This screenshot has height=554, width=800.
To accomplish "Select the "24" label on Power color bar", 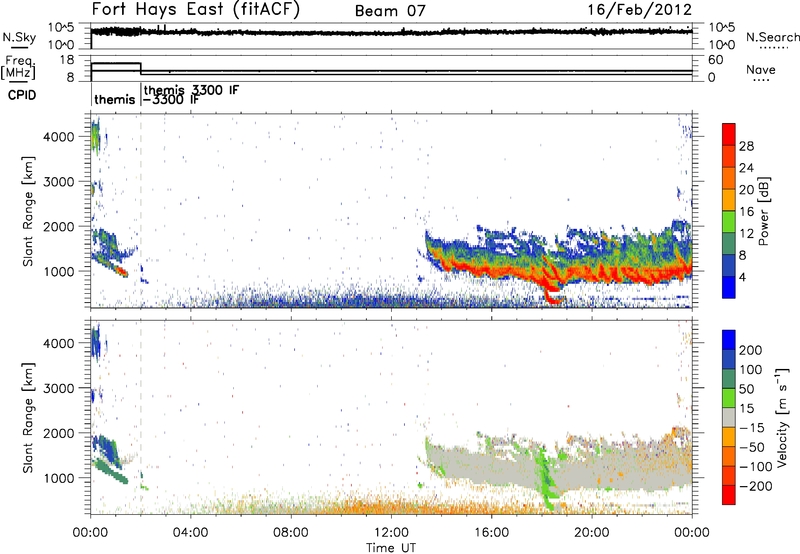I will coord(746,168).
